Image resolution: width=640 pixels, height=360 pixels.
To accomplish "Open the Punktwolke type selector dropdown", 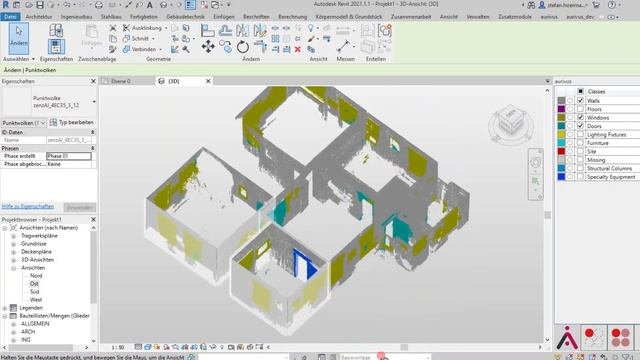I will pyautogui.click(x=94, y=102).
